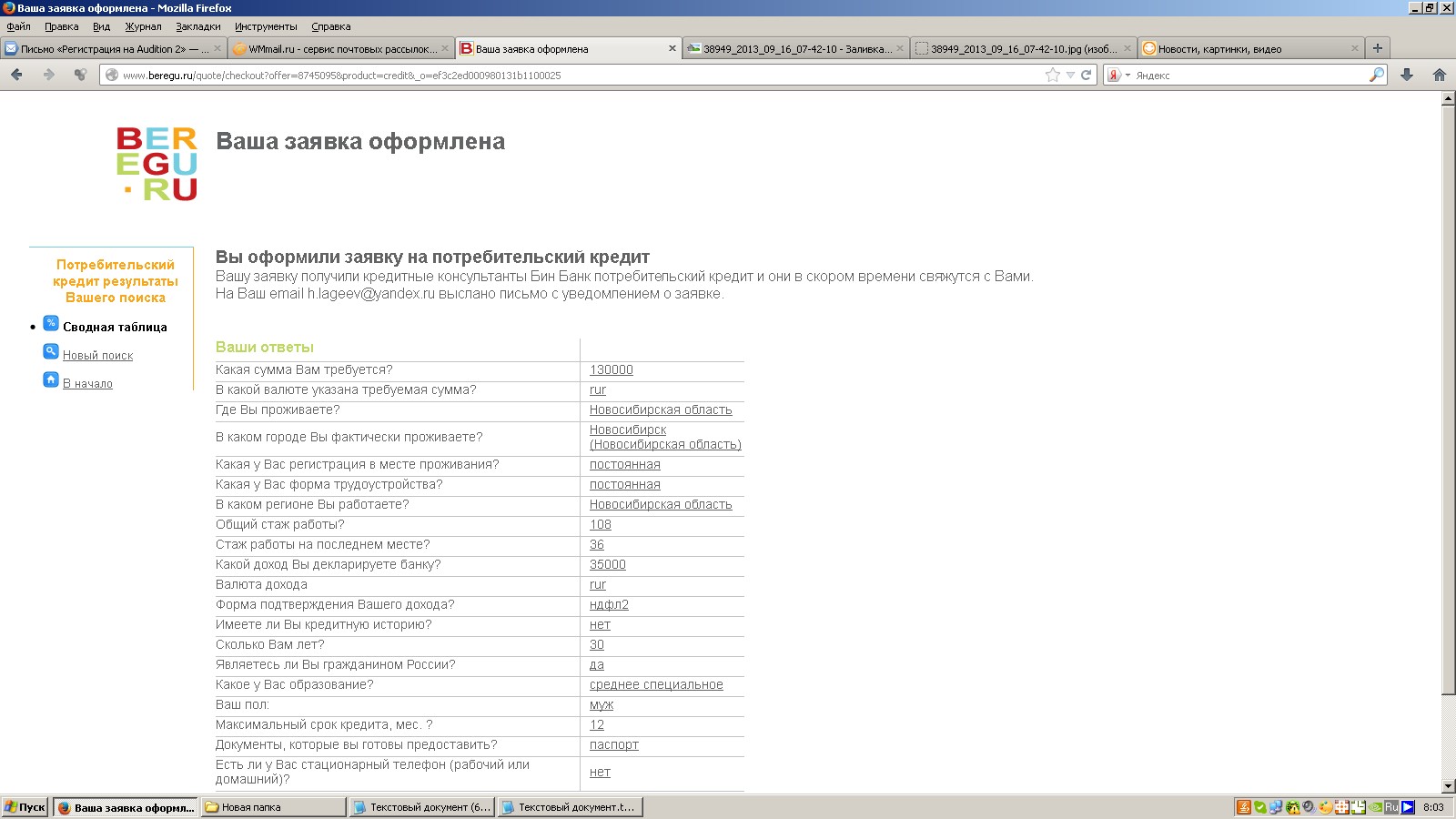Switch to the Новости, картинки, видео tab
The width and height of the screenshot is (1456, 819).
pos(1251,49)
